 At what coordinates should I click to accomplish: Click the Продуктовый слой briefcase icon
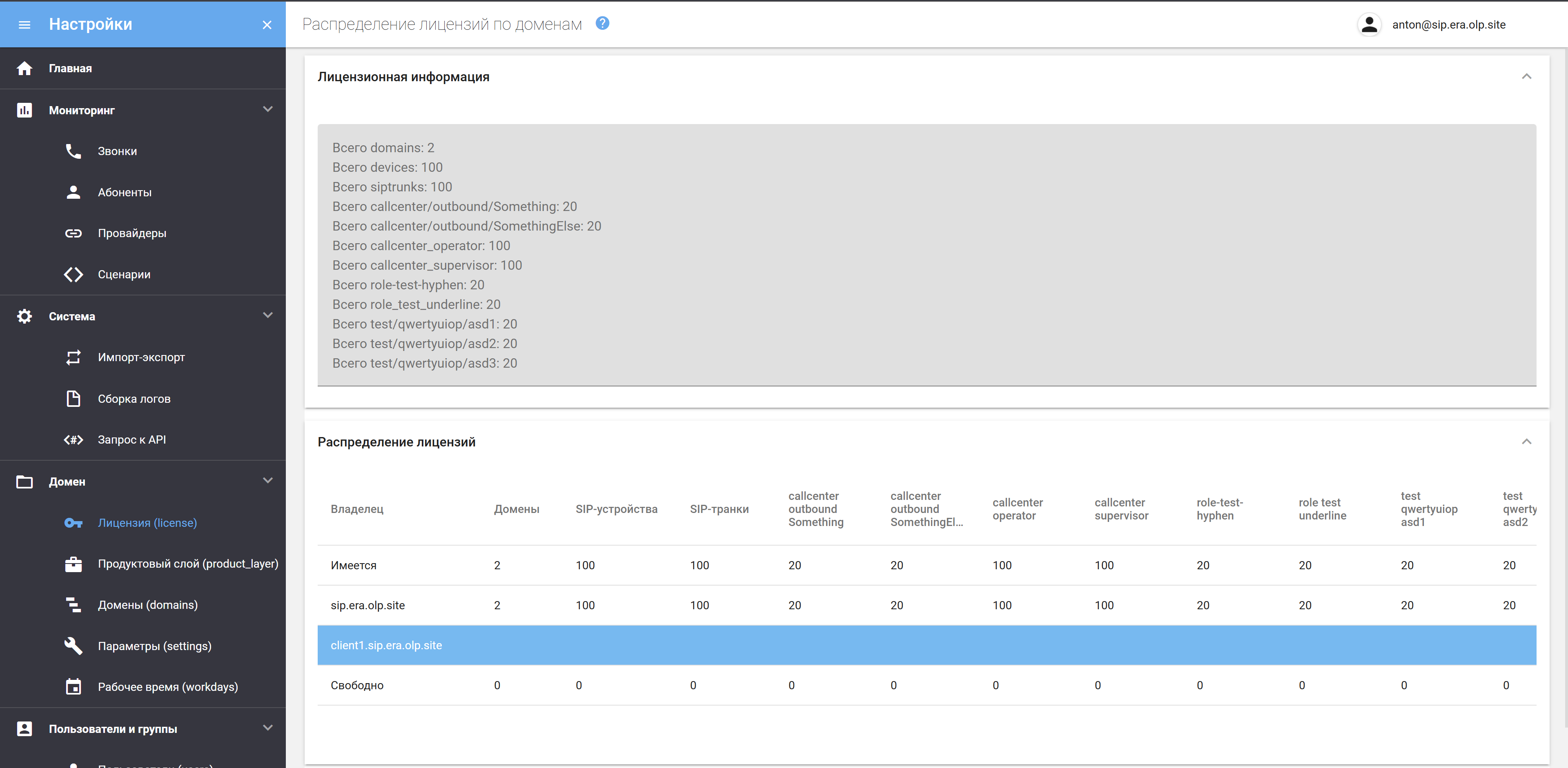(73, 564)
